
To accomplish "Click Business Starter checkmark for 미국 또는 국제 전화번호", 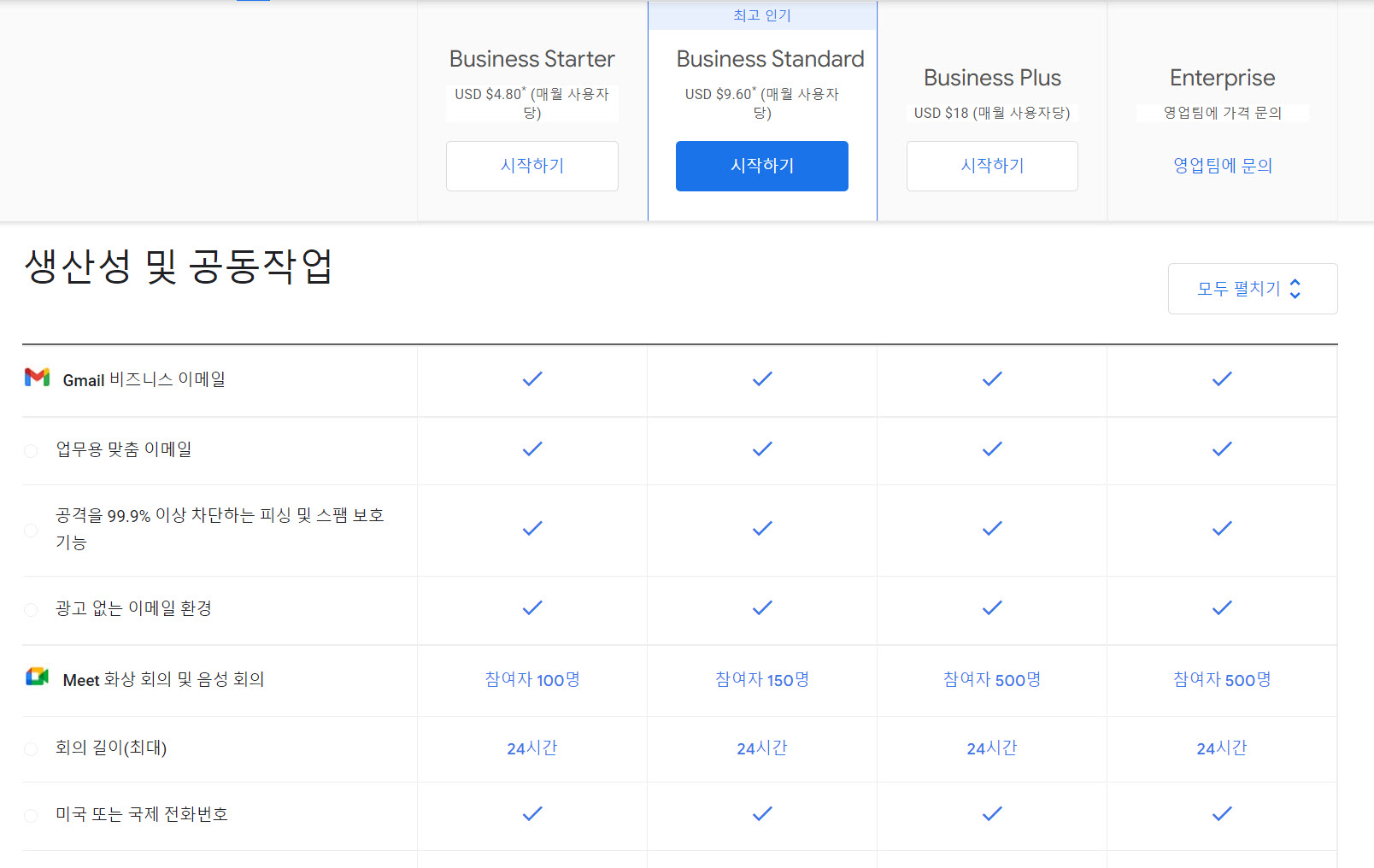I will (532, 813).
